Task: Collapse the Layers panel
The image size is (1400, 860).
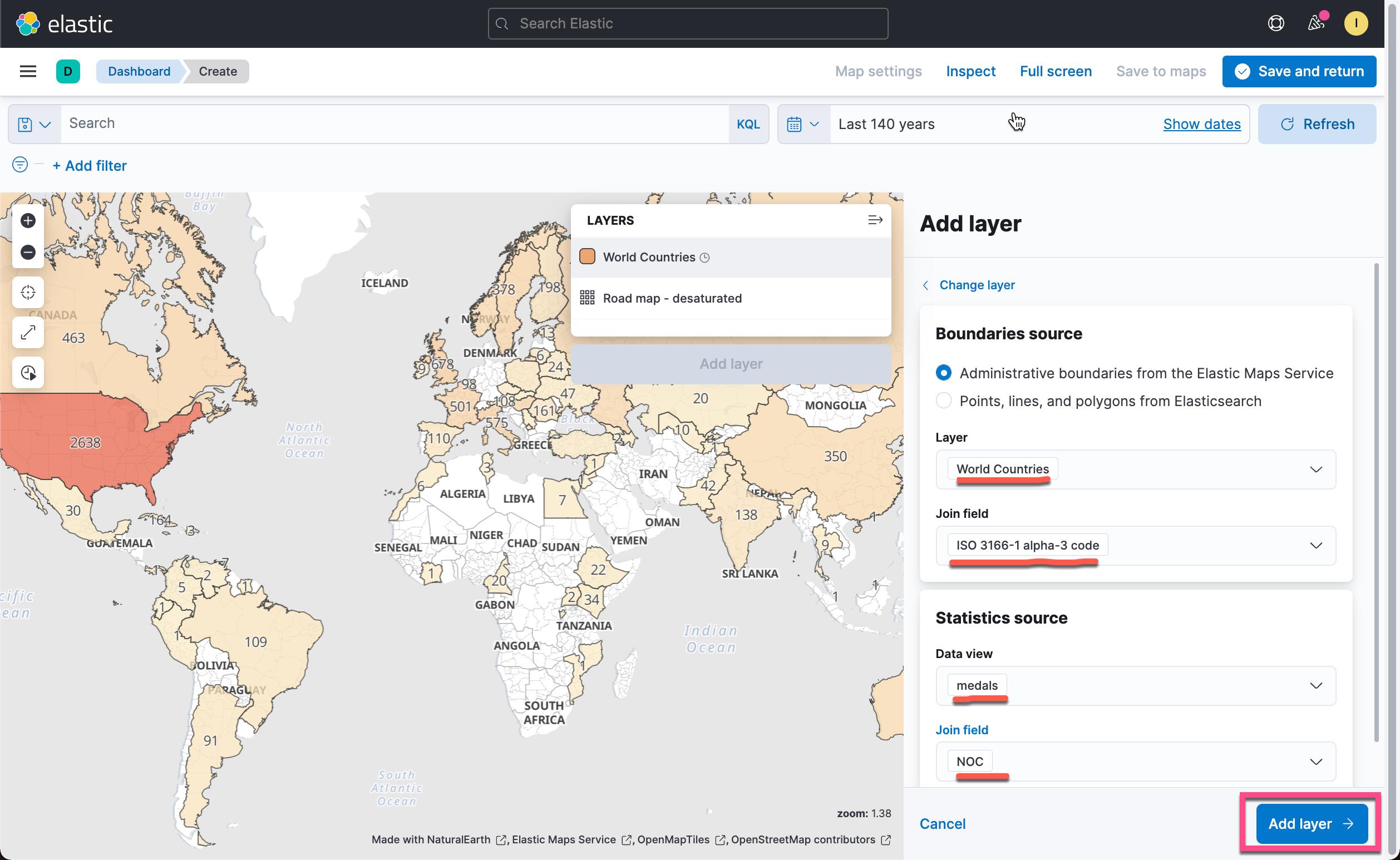Action: pyautogui.click(x=875, y=220)
